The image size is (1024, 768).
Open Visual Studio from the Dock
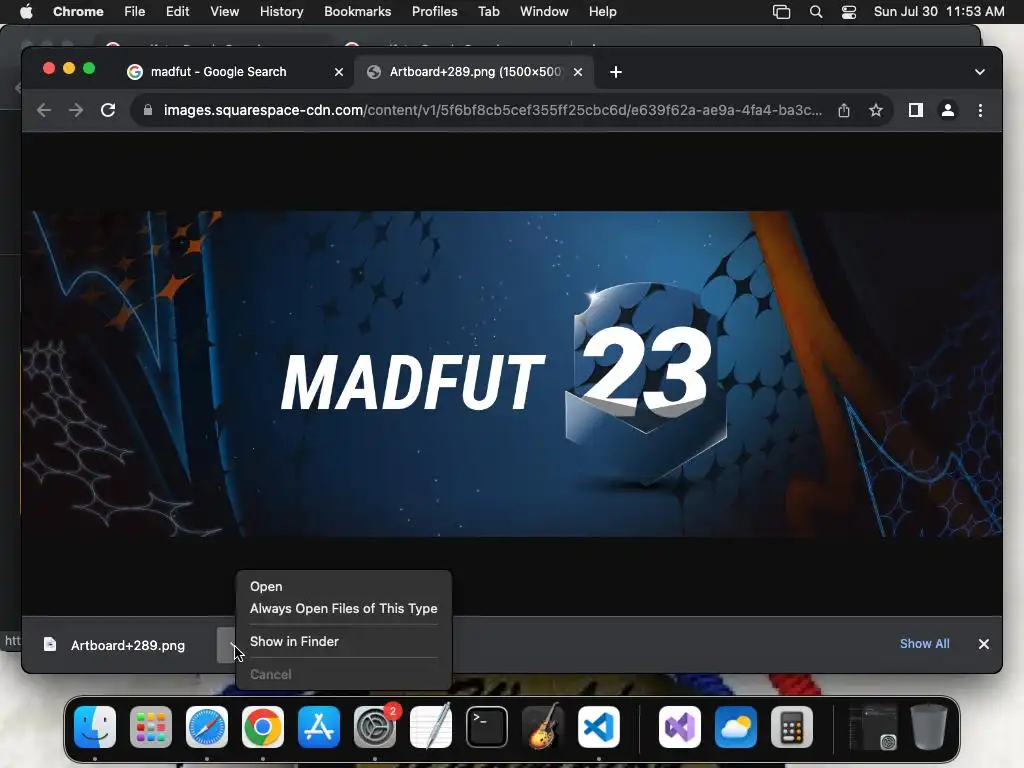tap(679, 727)
